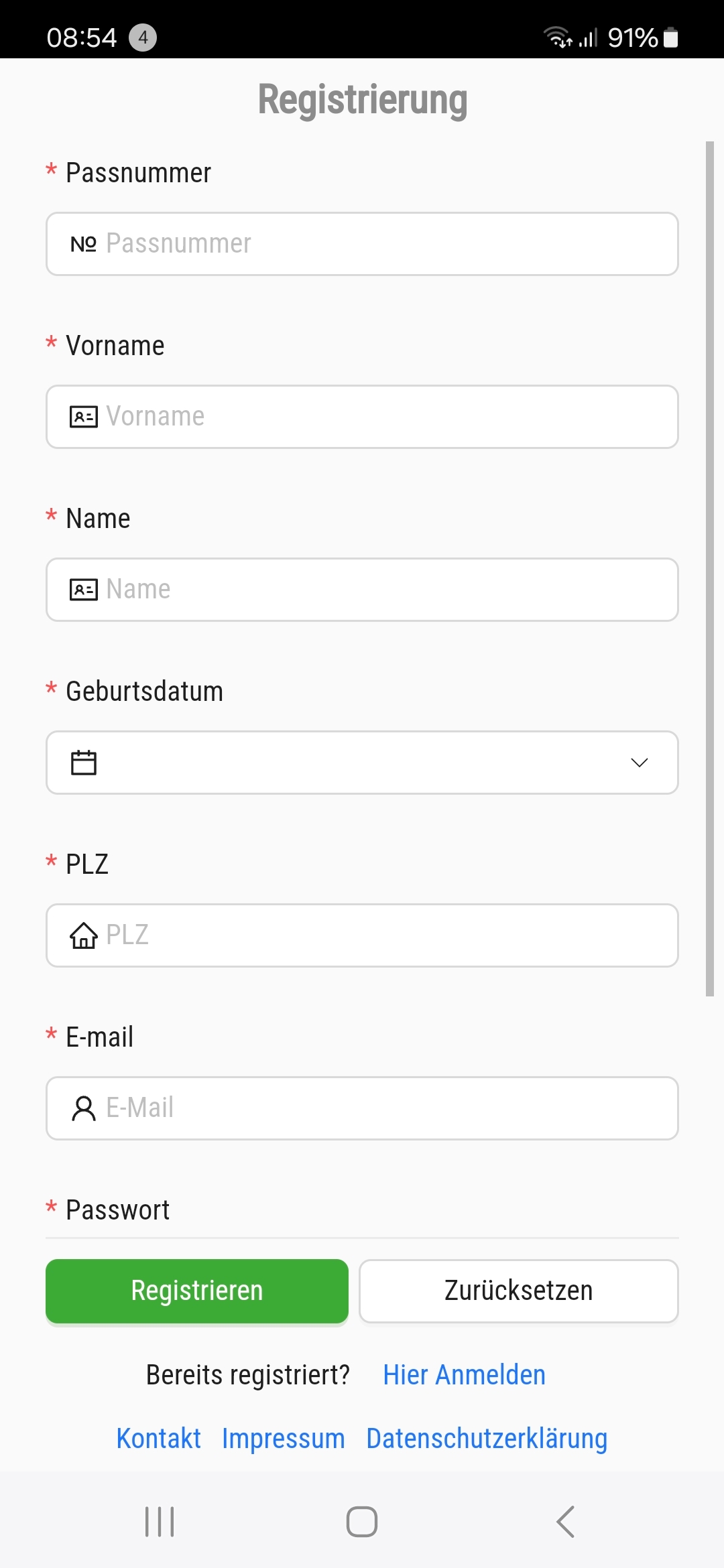Click the vertical scrollbar on the right

(710, 569)
